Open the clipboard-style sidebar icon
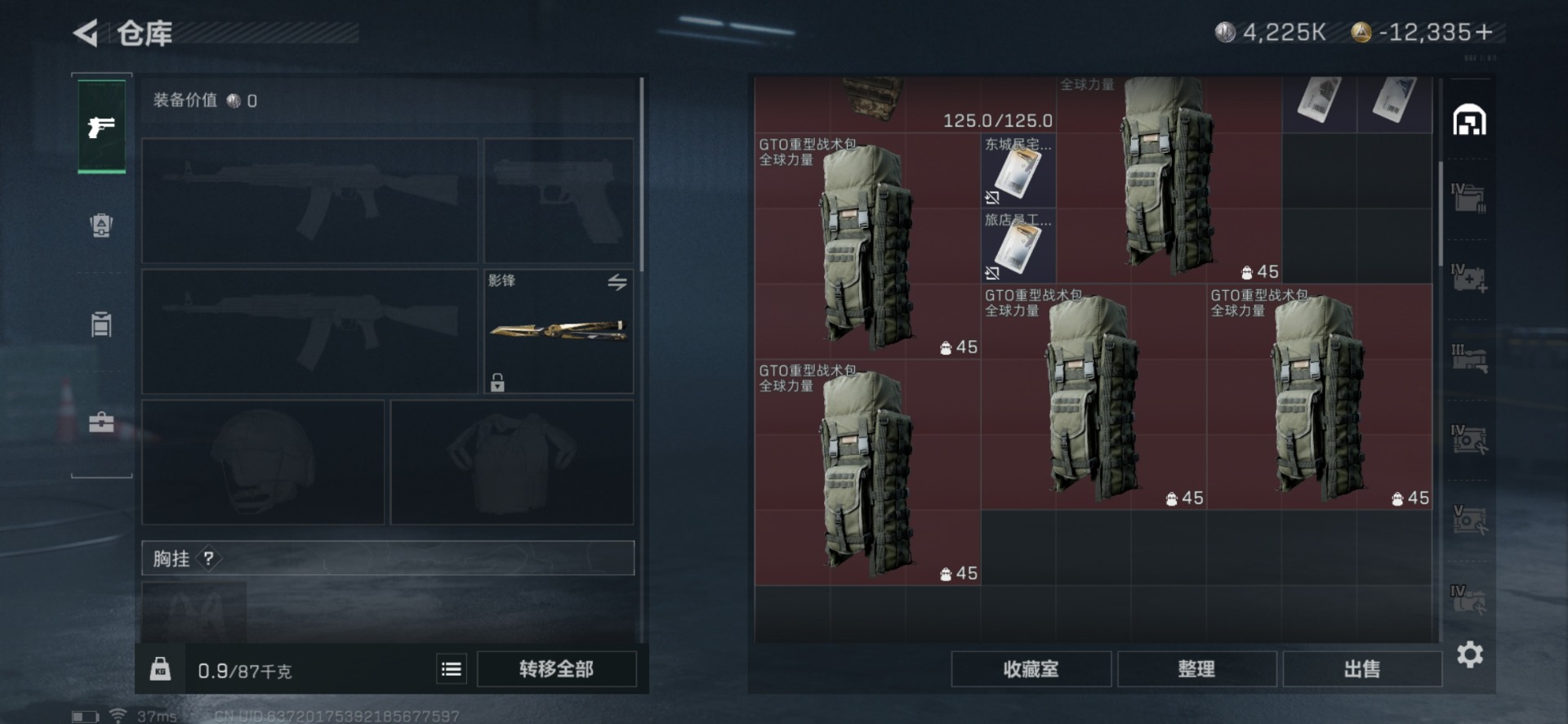Viewport: 1568px width, 724px height. coord(101,324)
